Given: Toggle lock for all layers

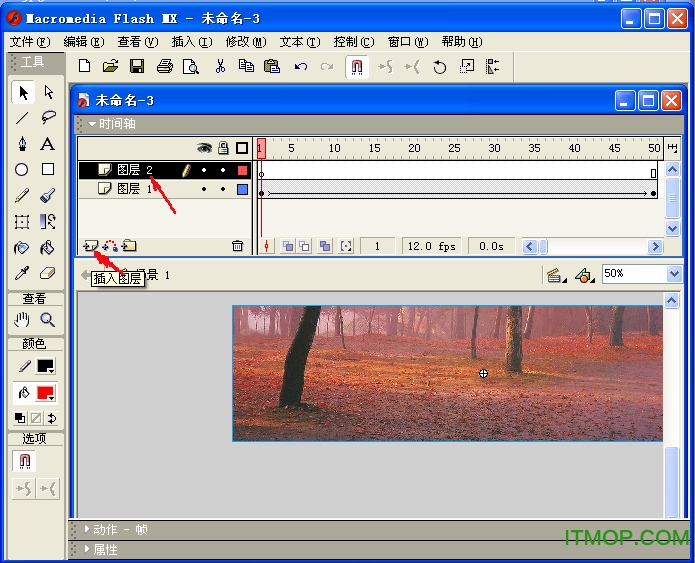Looking at the screenshot, I should coord(223,148).
